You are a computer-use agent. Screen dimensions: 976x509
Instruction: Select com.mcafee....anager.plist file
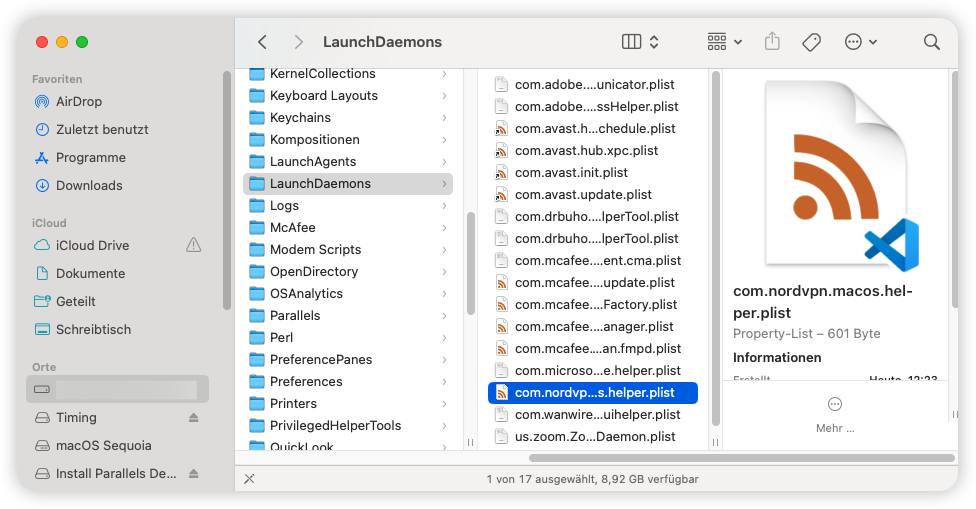click(593, 327)
